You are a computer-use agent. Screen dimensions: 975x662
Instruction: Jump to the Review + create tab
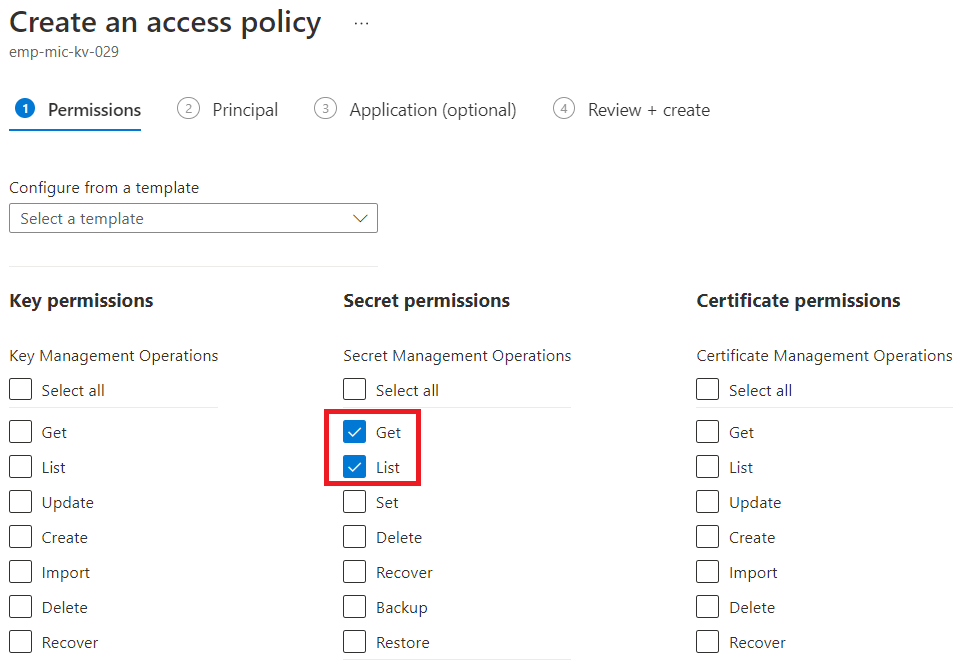click(631, 109)
